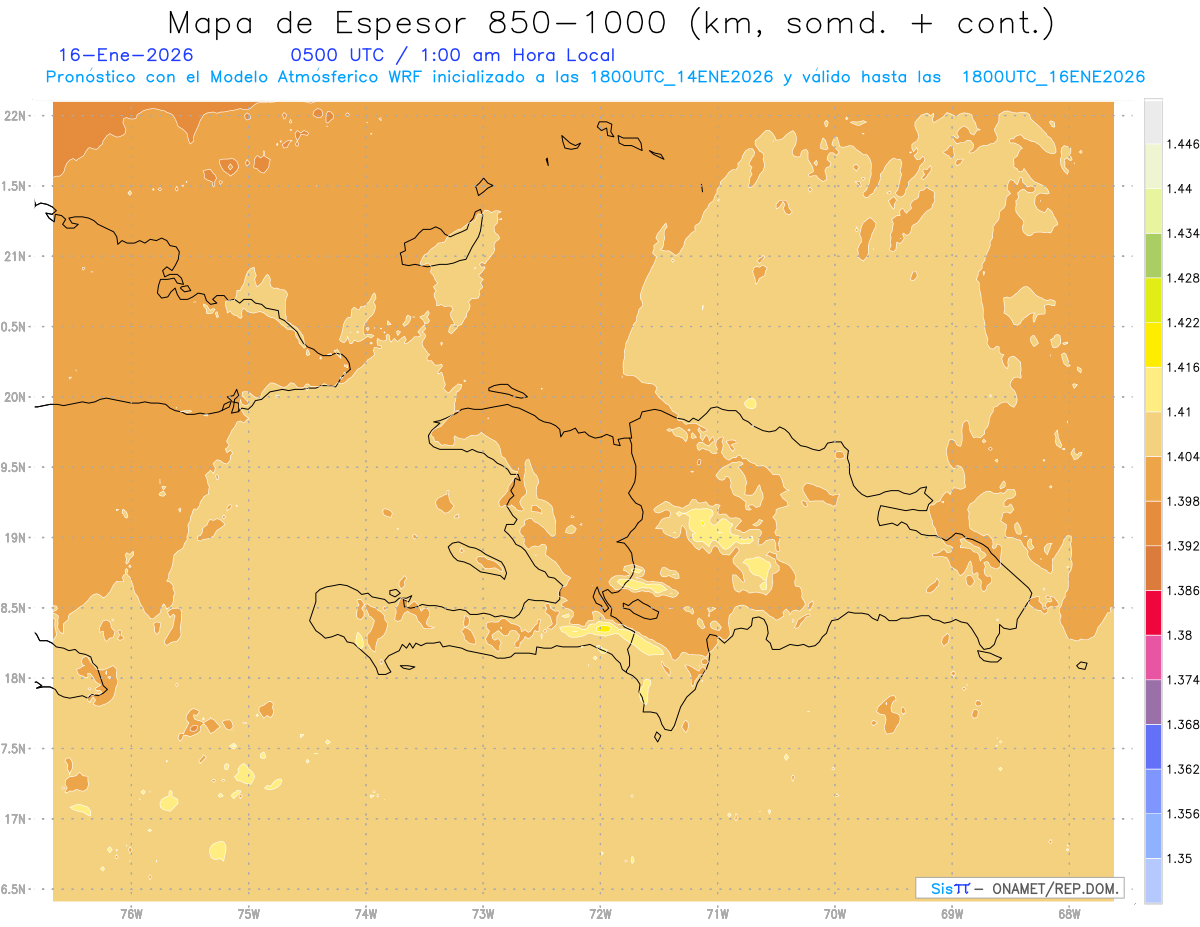Click the longitude label '71W'

pos(717,914)
